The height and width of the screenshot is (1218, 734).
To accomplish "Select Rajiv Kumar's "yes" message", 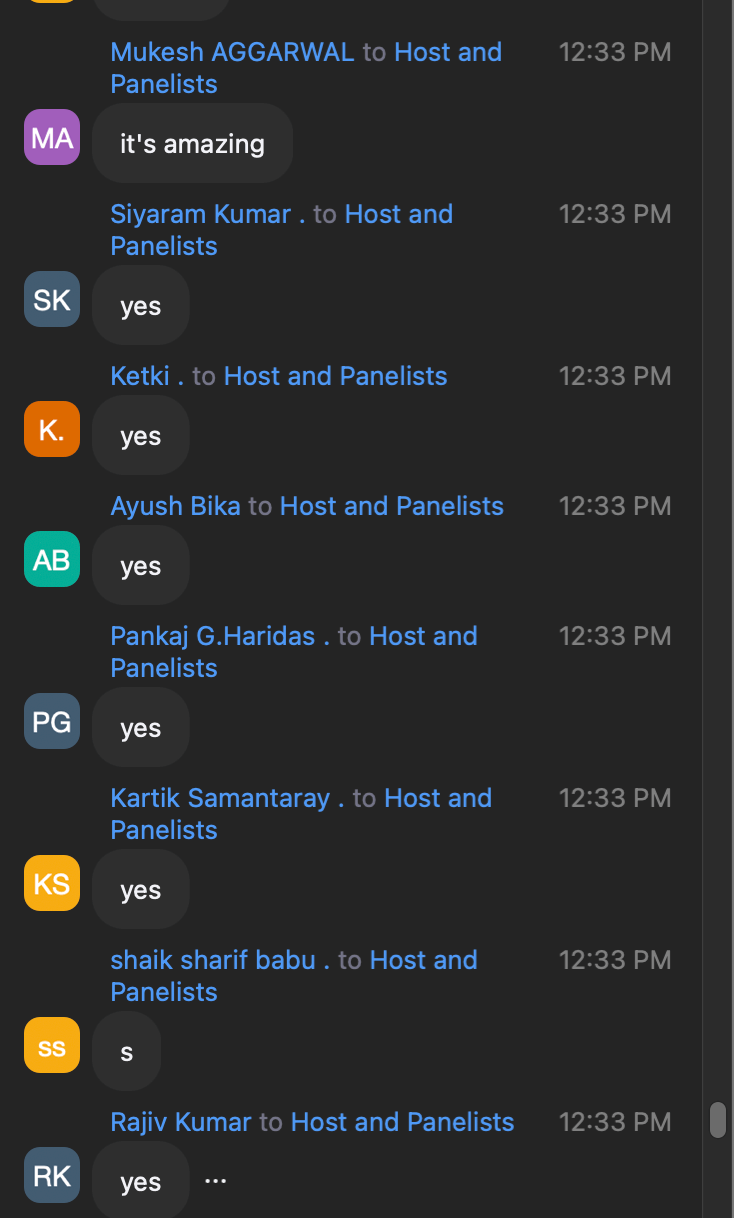I will click(x=140, y=1181).
